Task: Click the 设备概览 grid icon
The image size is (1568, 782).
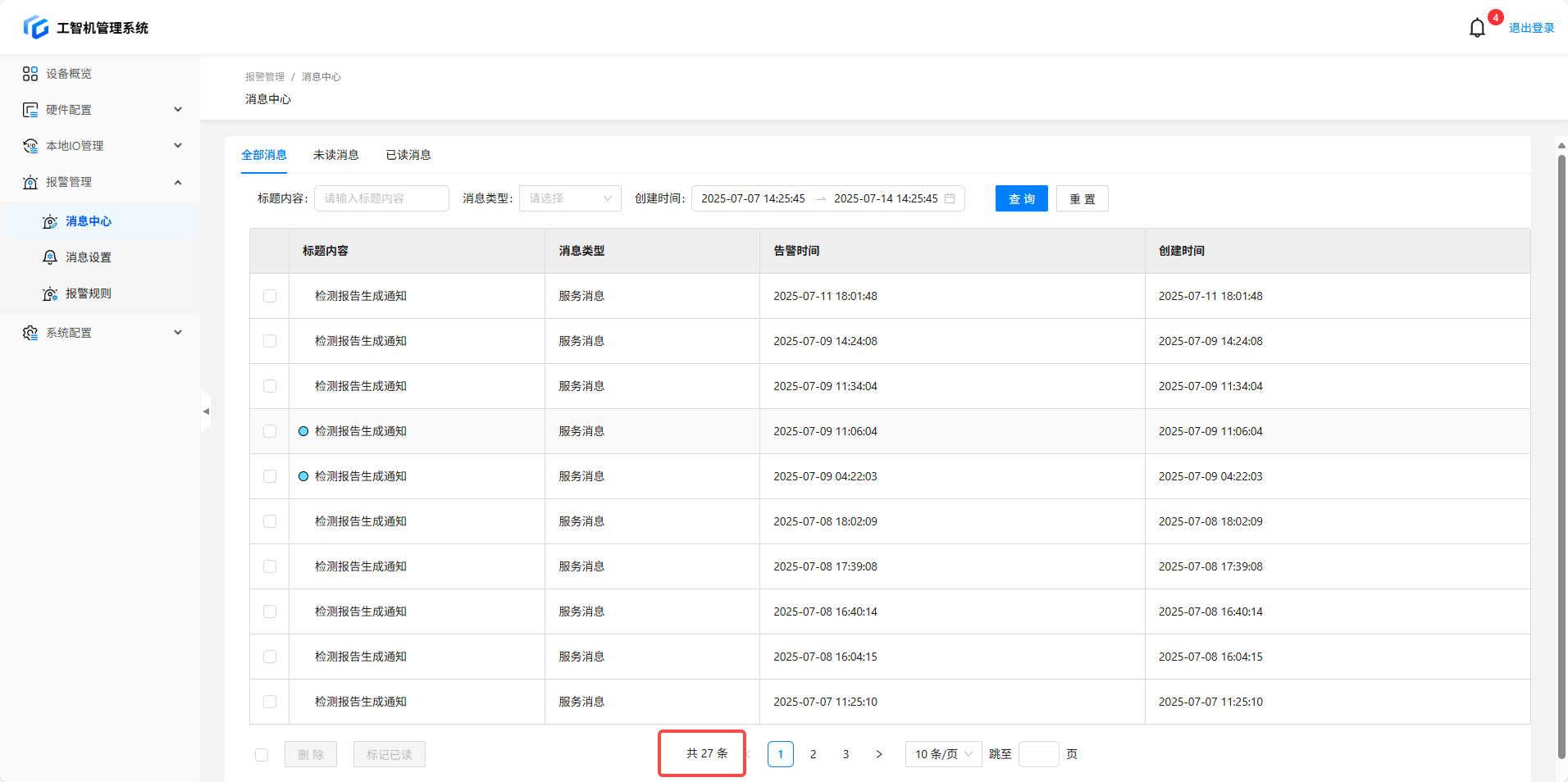Action: [30, 74]
